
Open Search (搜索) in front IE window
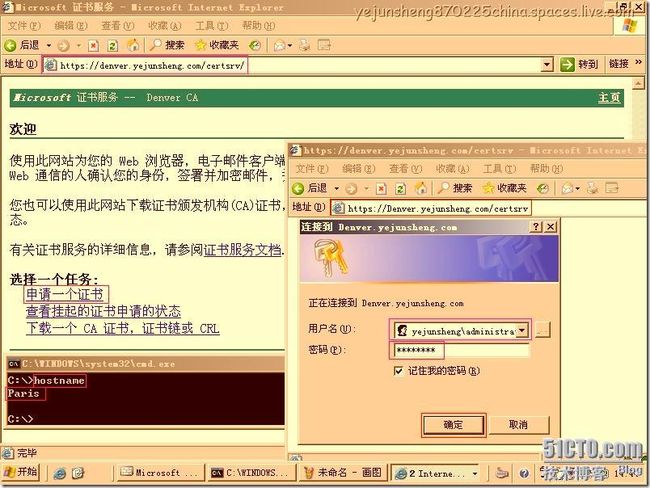coord(455,188)
